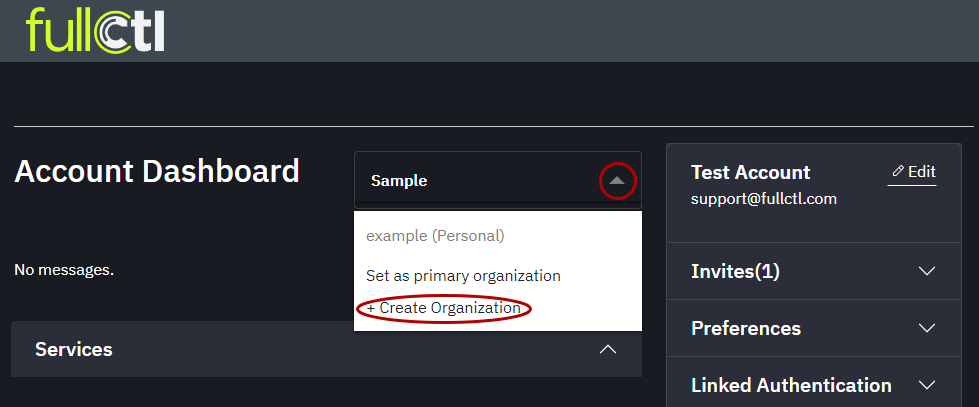
Task: Click the fullctl logo
Action: point(96,30)
